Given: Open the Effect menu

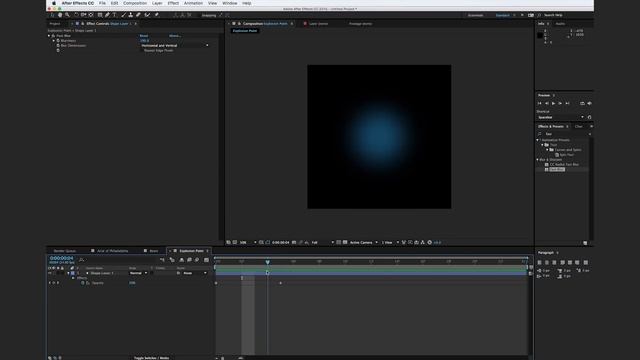Looking at the screenshot, I should 173,3.
